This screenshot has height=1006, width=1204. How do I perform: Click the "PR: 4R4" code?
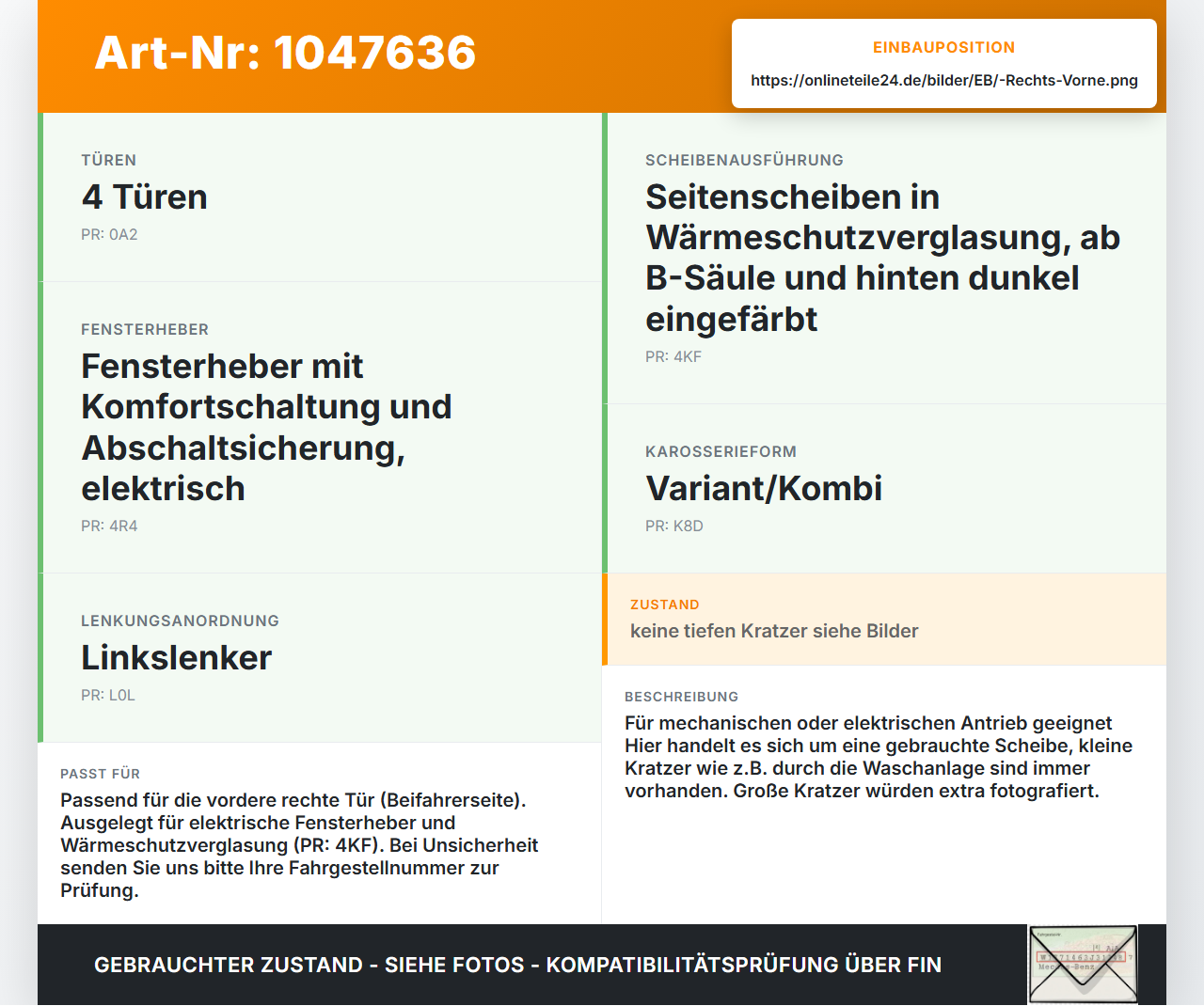coord(109,526)
